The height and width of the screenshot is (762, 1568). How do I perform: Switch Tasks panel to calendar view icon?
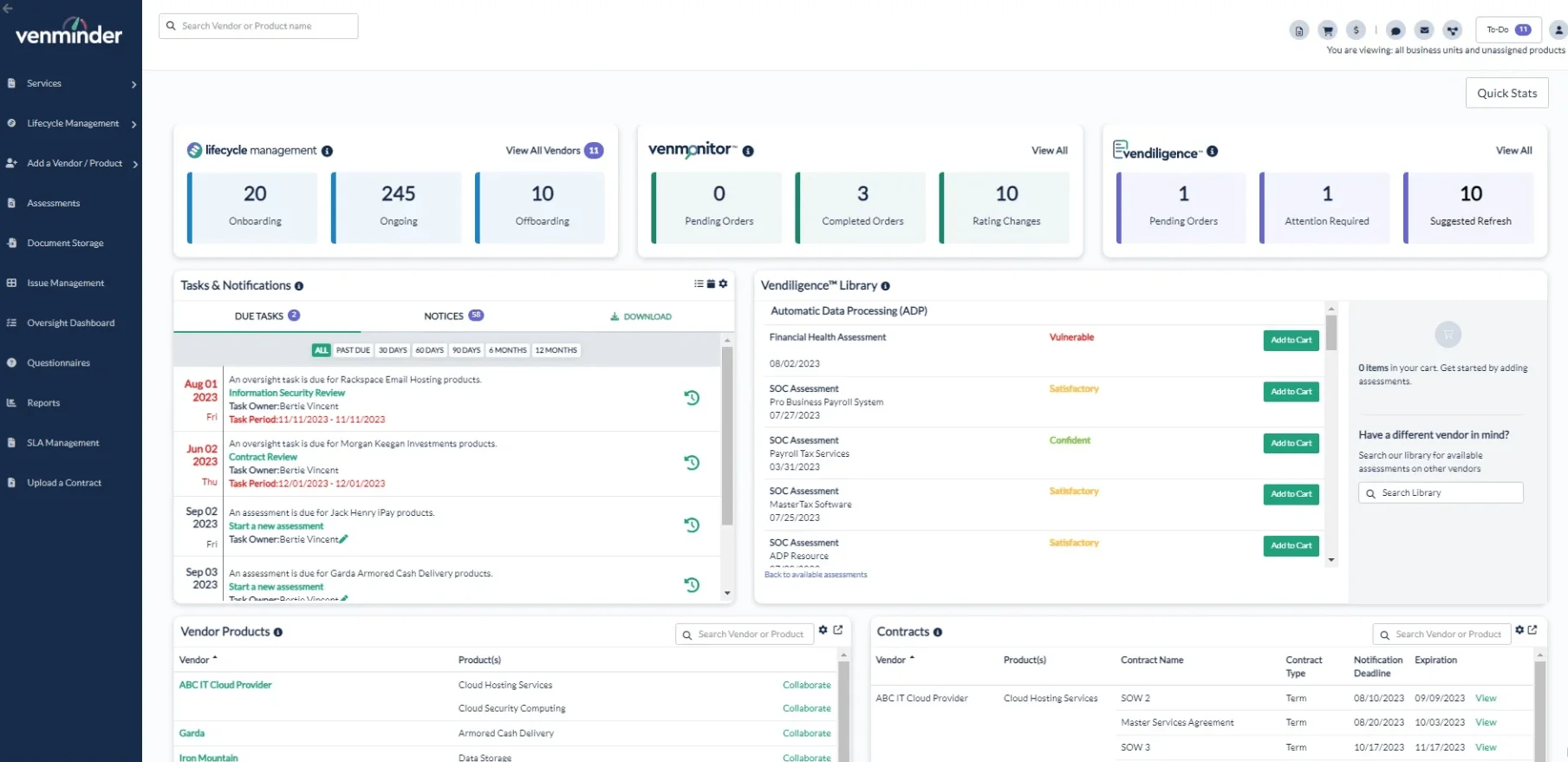[711, 283]
